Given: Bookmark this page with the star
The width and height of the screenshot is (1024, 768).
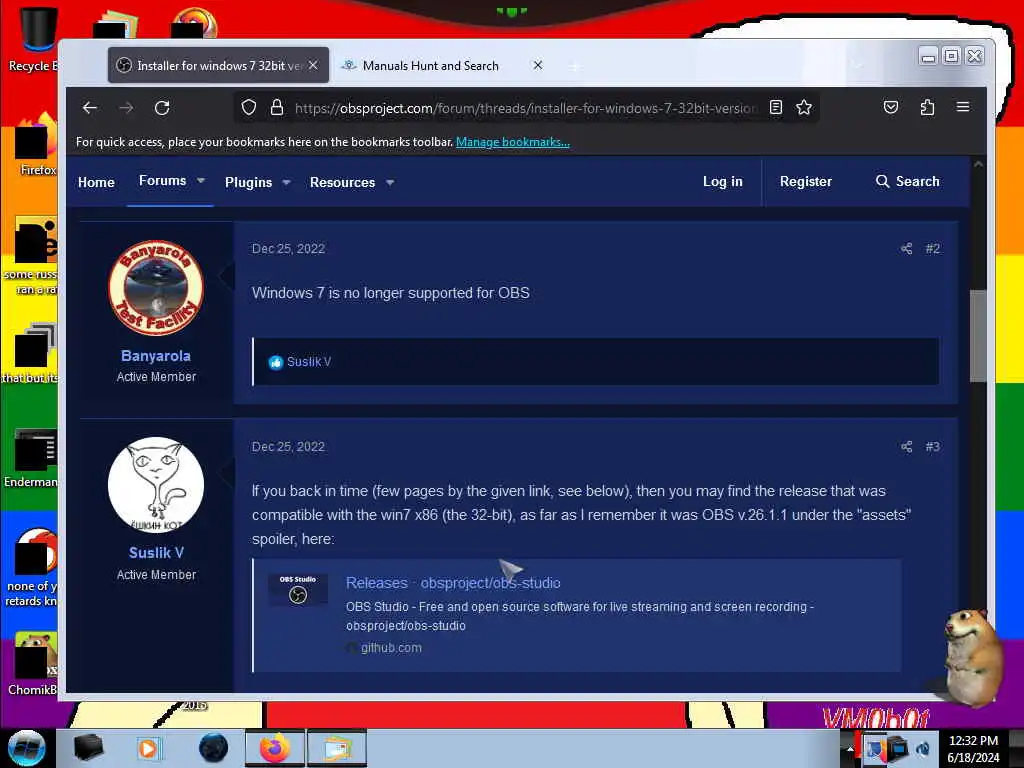Looking at the screenshot, I should click(804, 107).
